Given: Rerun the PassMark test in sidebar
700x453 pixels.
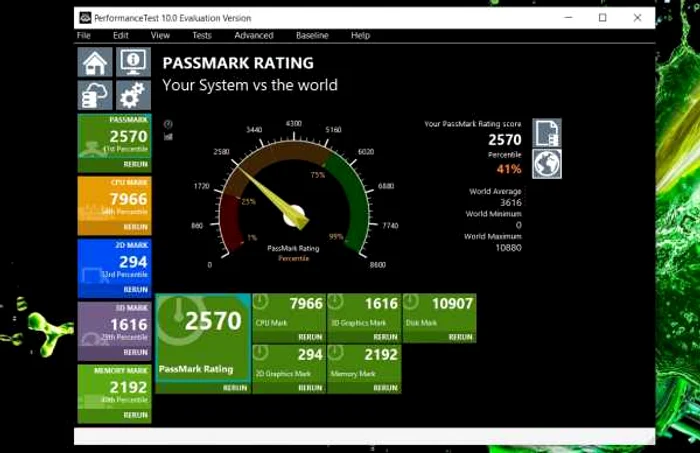Looking at the screenshot, I should pos(135,164).
